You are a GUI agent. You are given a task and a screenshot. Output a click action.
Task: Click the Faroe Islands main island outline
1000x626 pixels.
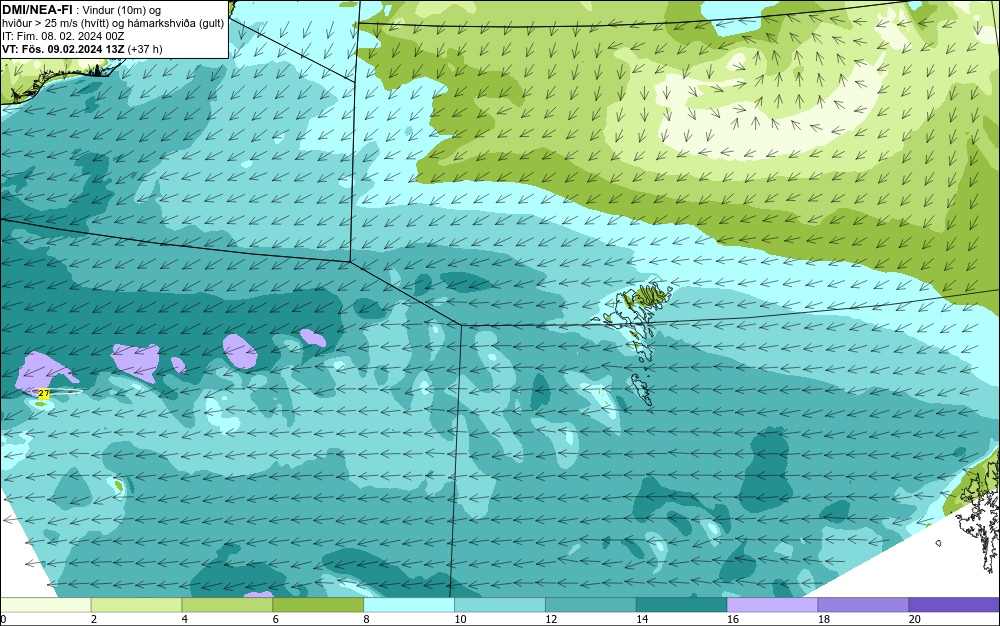coord(640,308)
